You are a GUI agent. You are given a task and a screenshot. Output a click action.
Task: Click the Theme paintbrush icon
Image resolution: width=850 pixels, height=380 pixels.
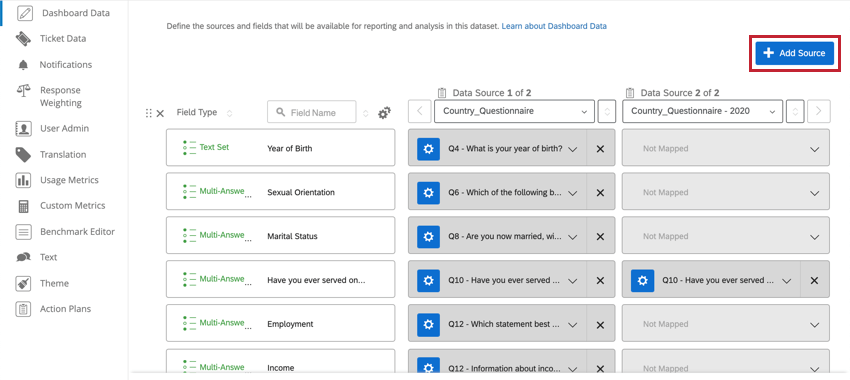23,283
